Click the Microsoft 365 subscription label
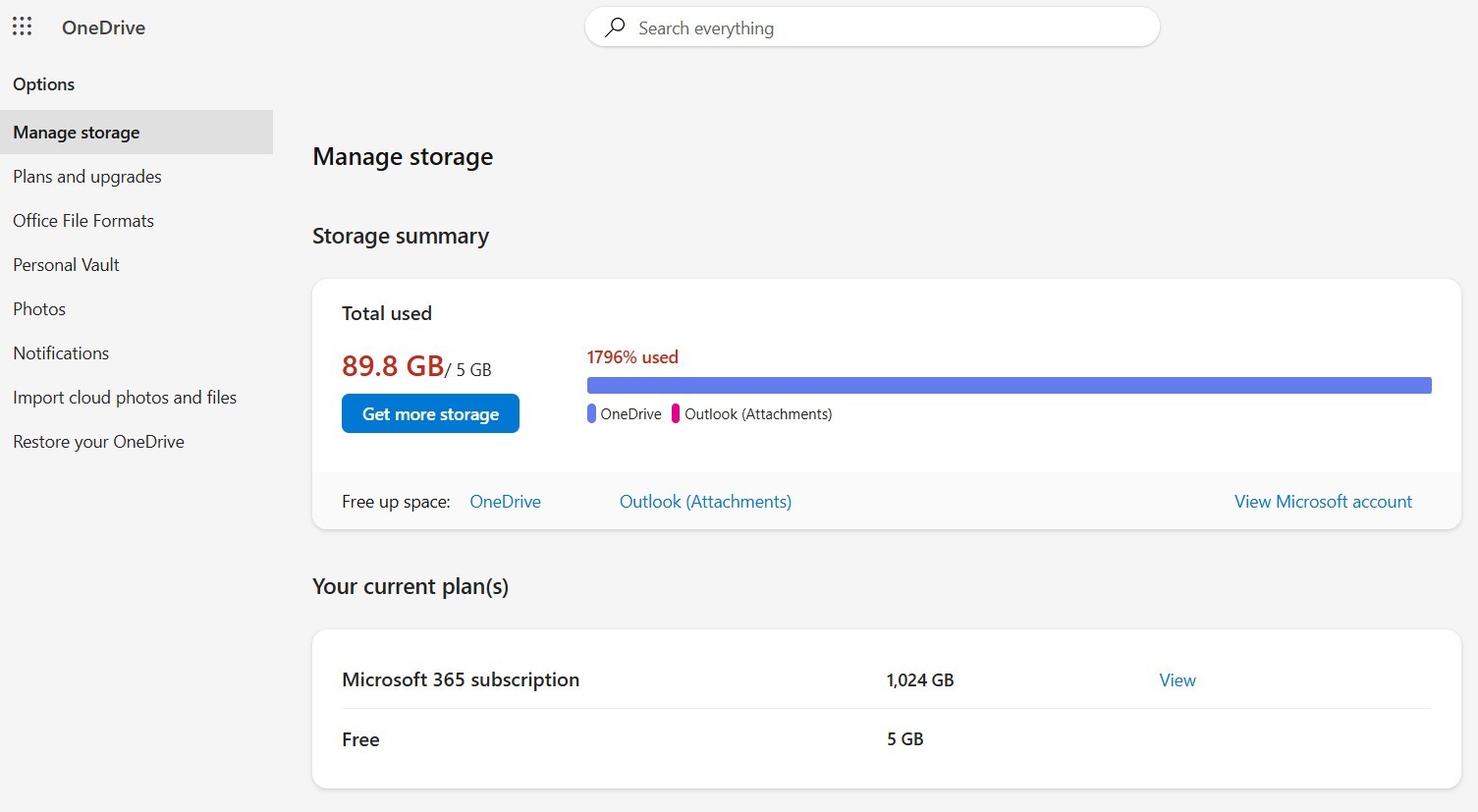This screenshot has height=812, width=1478. point(461,679)
